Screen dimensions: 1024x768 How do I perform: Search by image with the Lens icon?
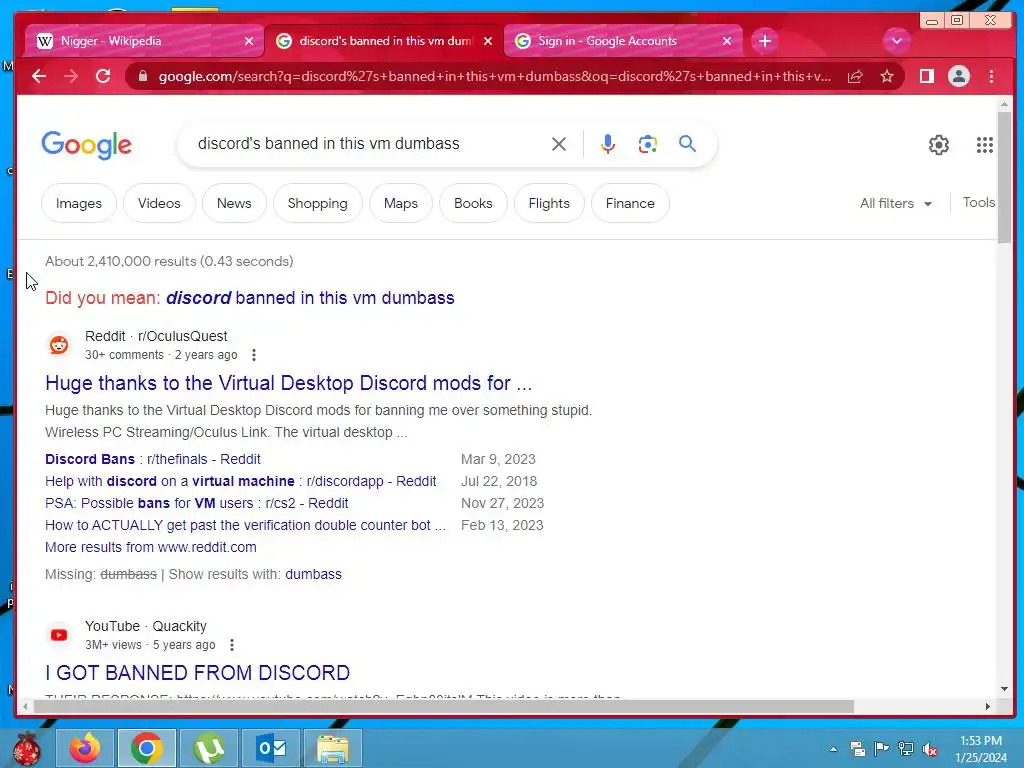647,144
